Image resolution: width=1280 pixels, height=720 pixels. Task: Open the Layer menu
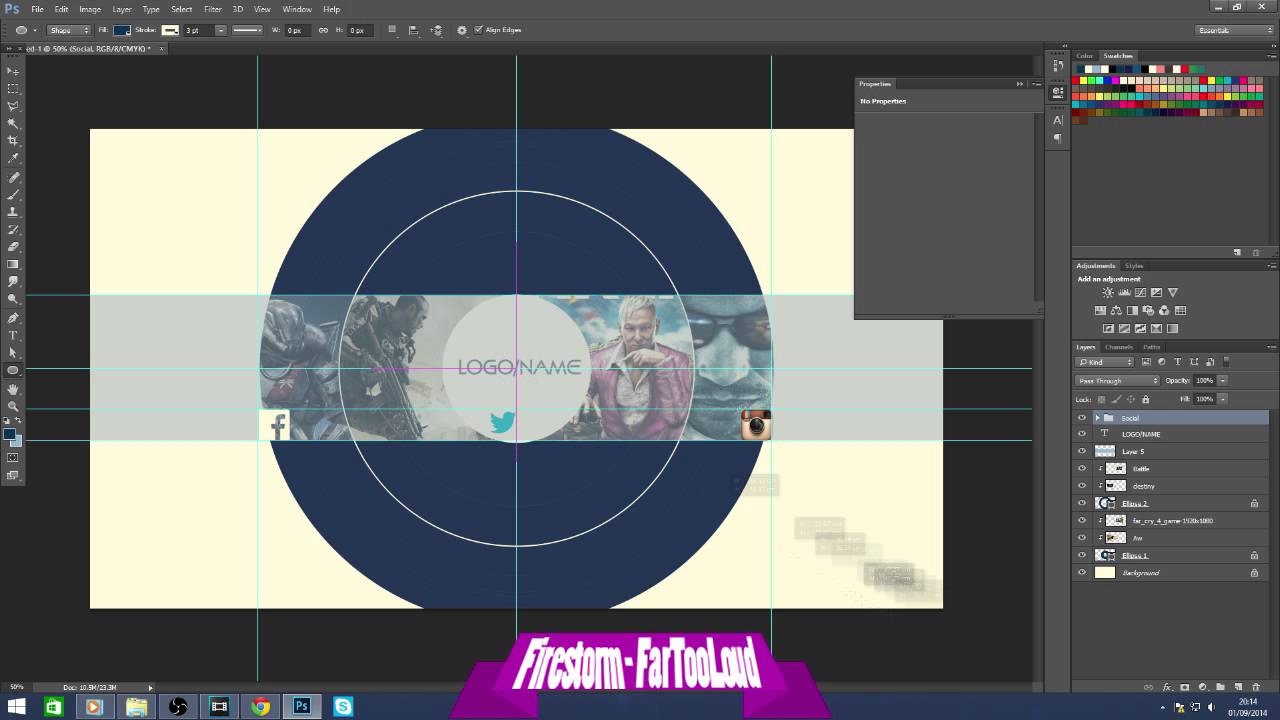[x=122, y=9]
